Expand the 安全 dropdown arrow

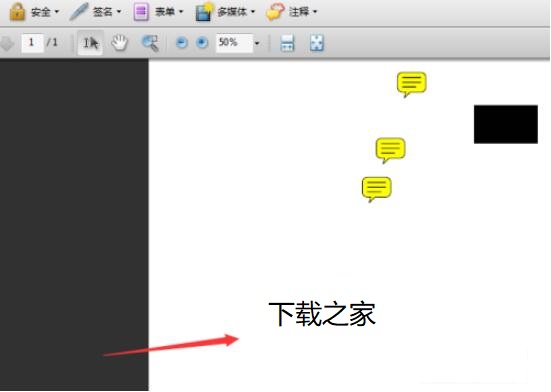(x=57, y=12)
